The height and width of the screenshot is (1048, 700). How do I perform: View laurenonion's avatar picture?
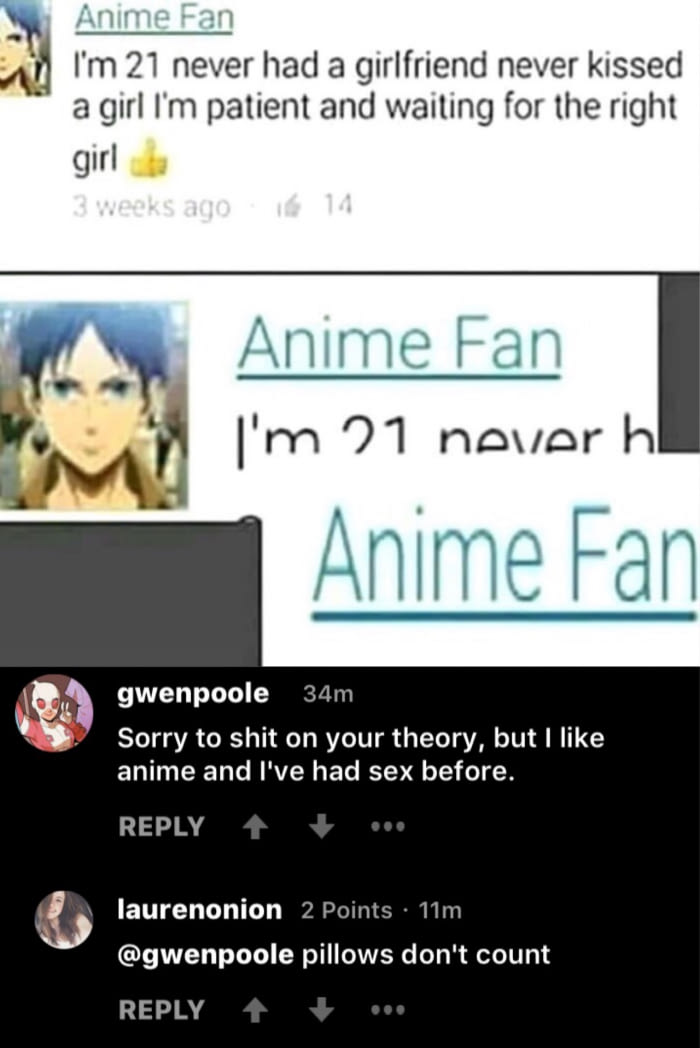pos(64,920)
